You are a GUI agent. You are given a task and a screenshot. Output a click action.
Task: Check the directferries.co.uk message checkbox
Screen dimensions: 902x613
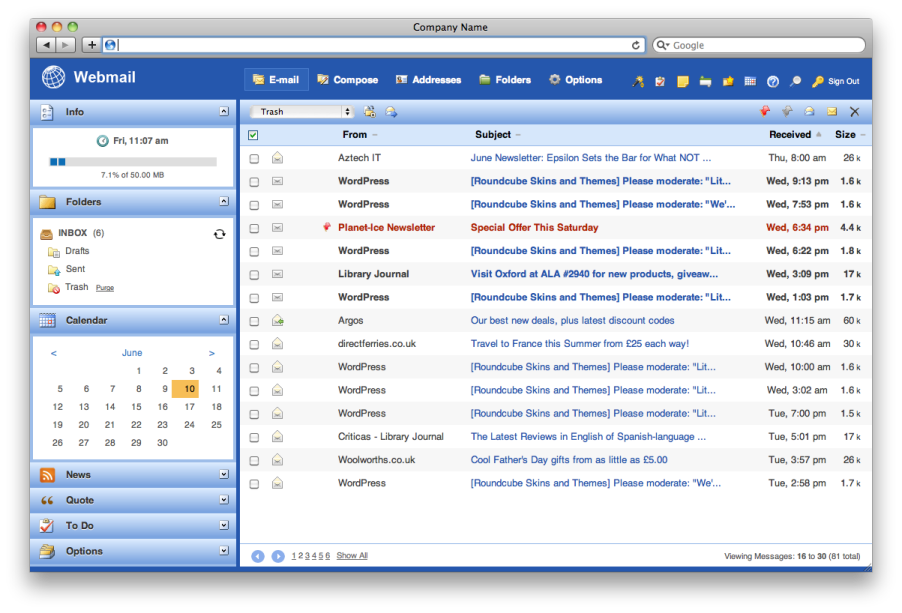click(254, 344)
